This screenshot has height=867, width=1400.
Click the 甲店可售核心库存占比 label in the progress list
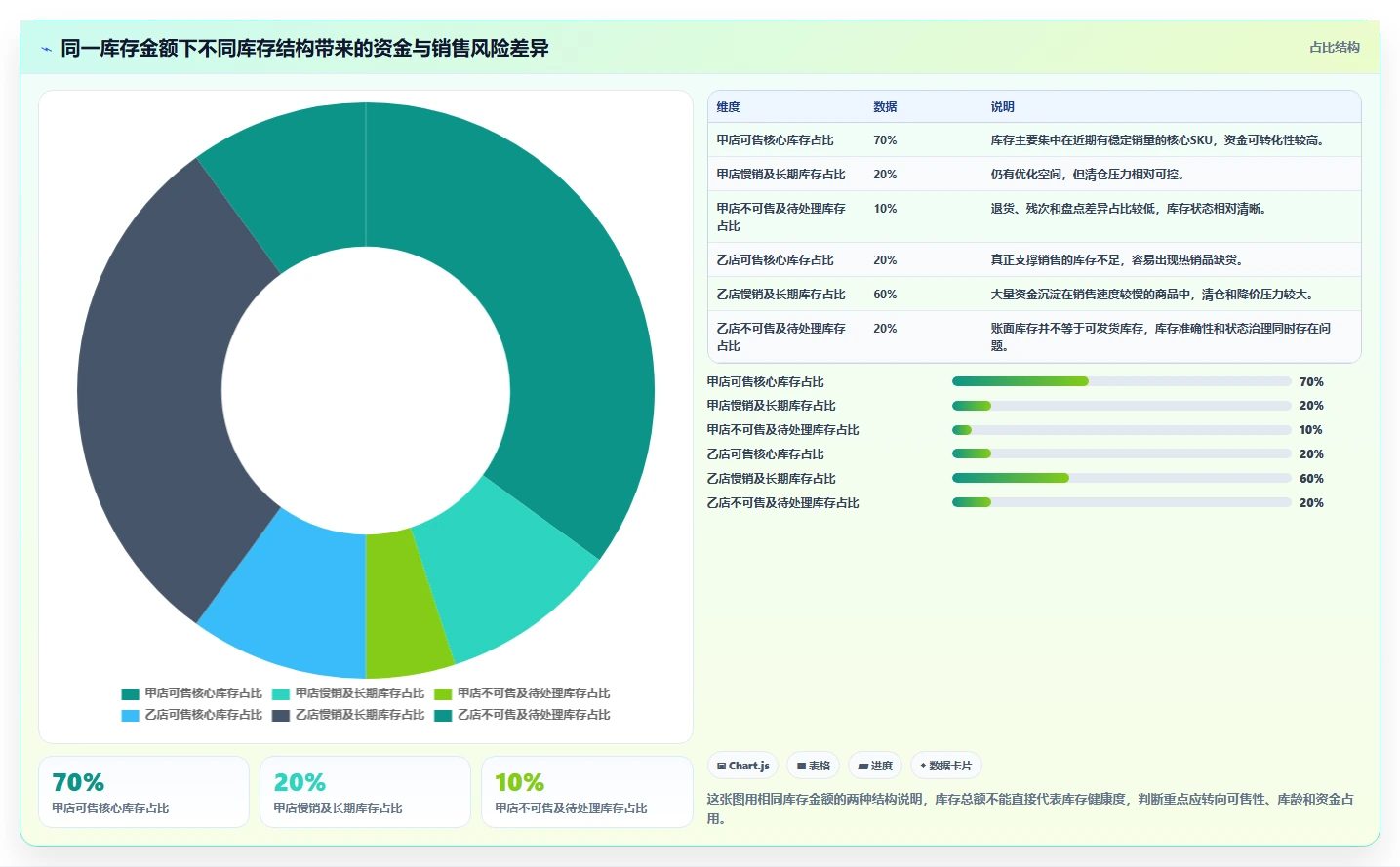pos(766,382)
